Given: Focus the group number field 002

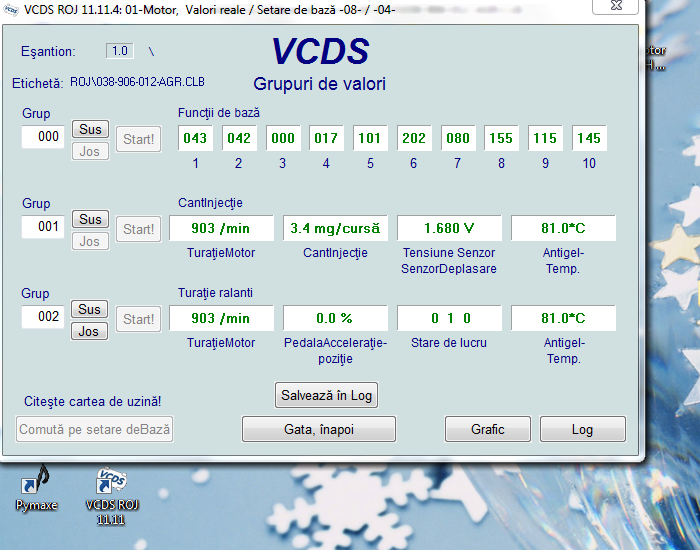Looking at the screenshot, I should tap(43, 317).
